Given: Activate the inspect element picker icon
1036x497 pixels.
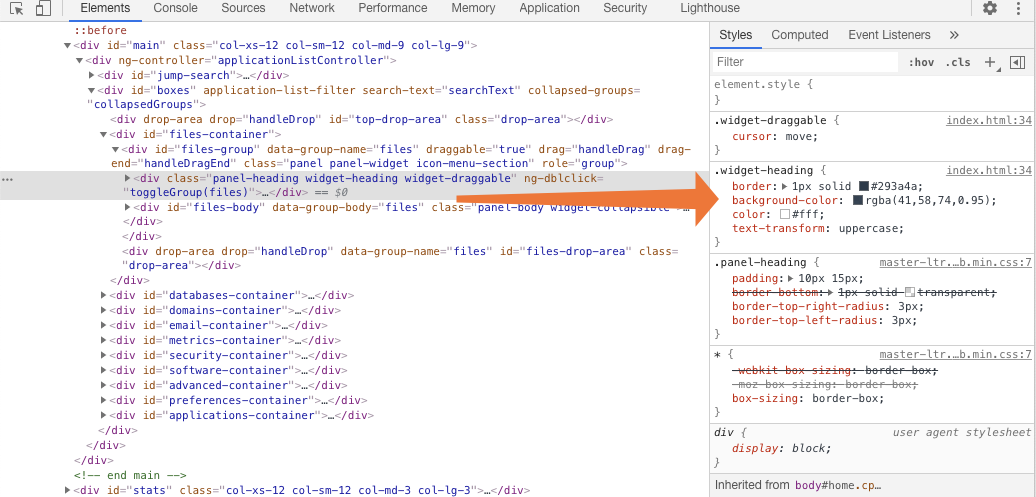Looking at the screenshot, I should click(x=17, y=8).
